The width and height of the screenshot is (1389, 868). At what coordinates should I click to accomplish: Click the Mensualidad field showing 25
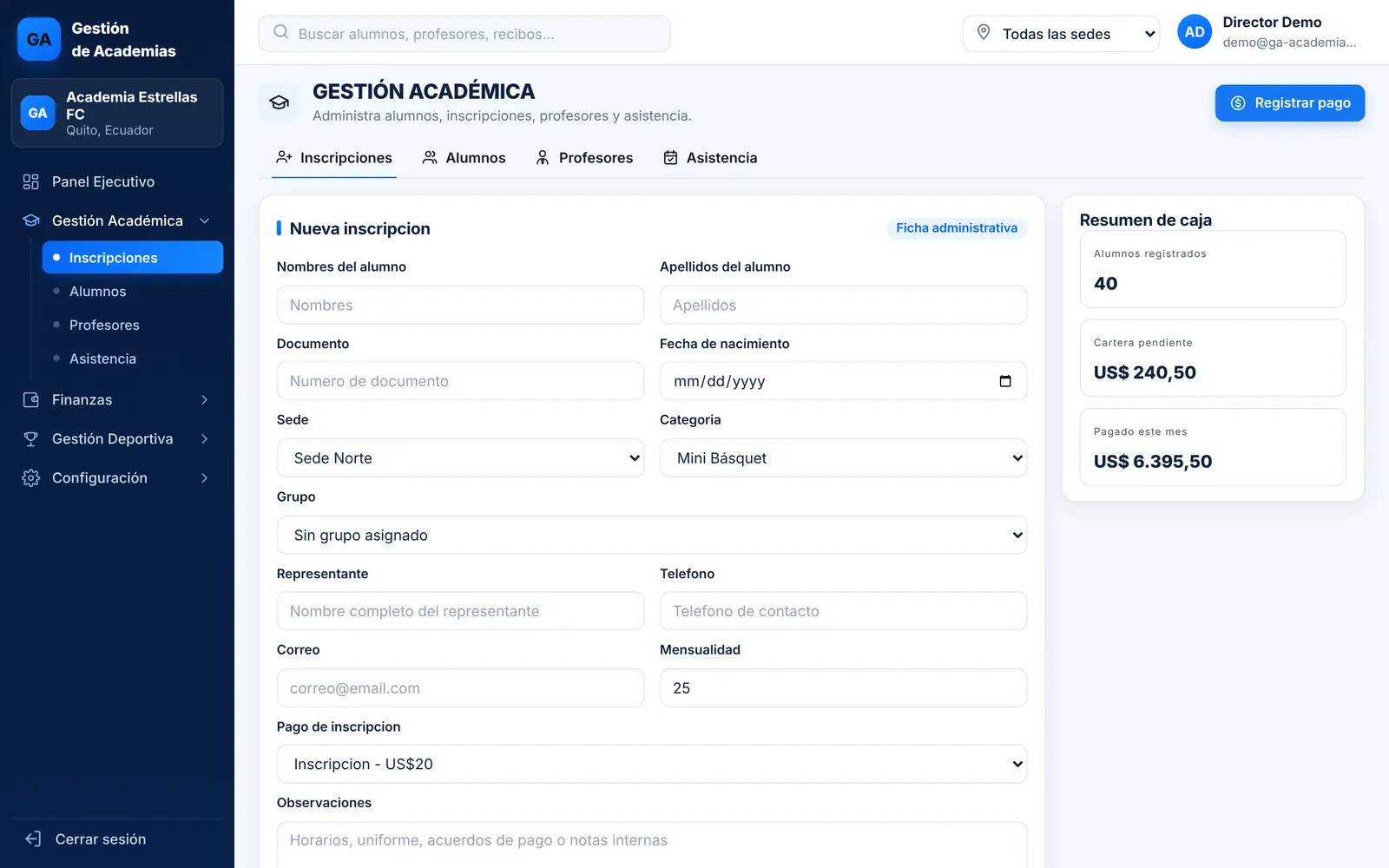(x=843, y=688)
